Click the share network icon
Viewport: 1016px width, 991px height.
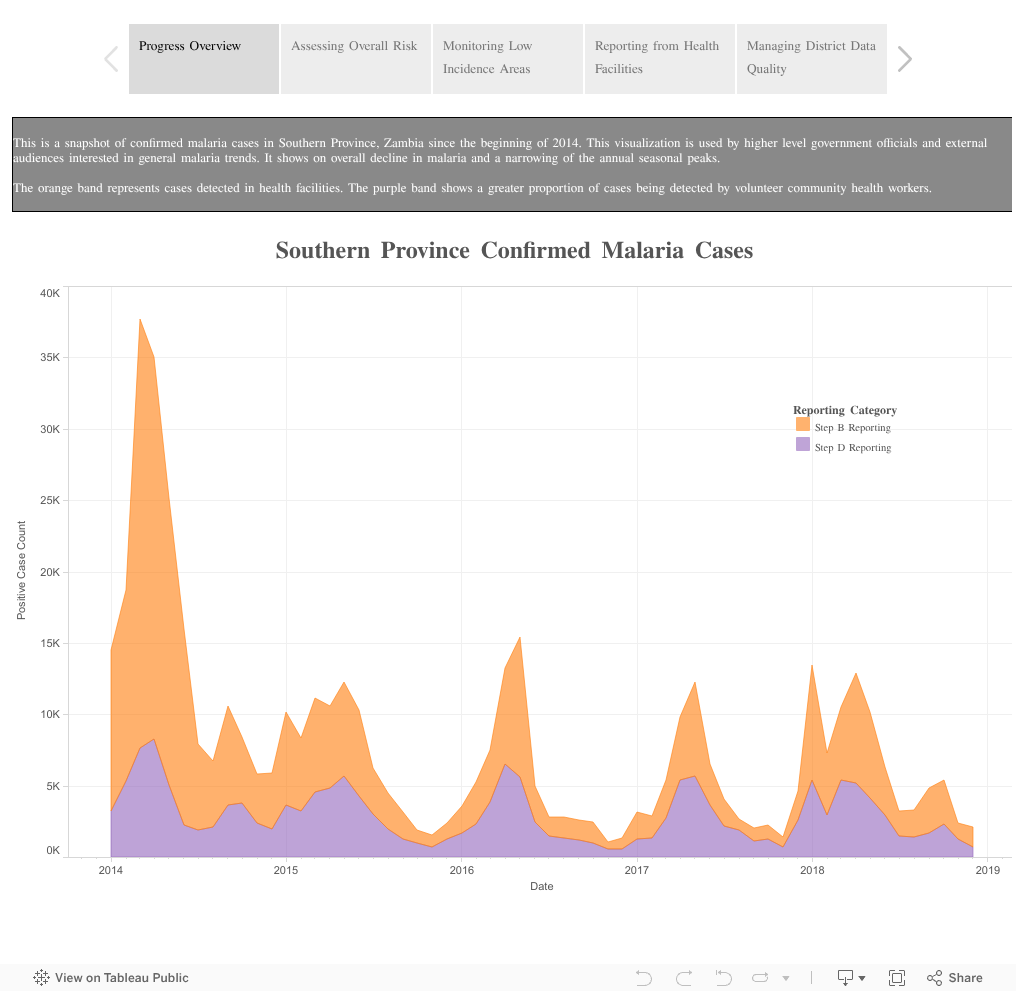[934, 977]
